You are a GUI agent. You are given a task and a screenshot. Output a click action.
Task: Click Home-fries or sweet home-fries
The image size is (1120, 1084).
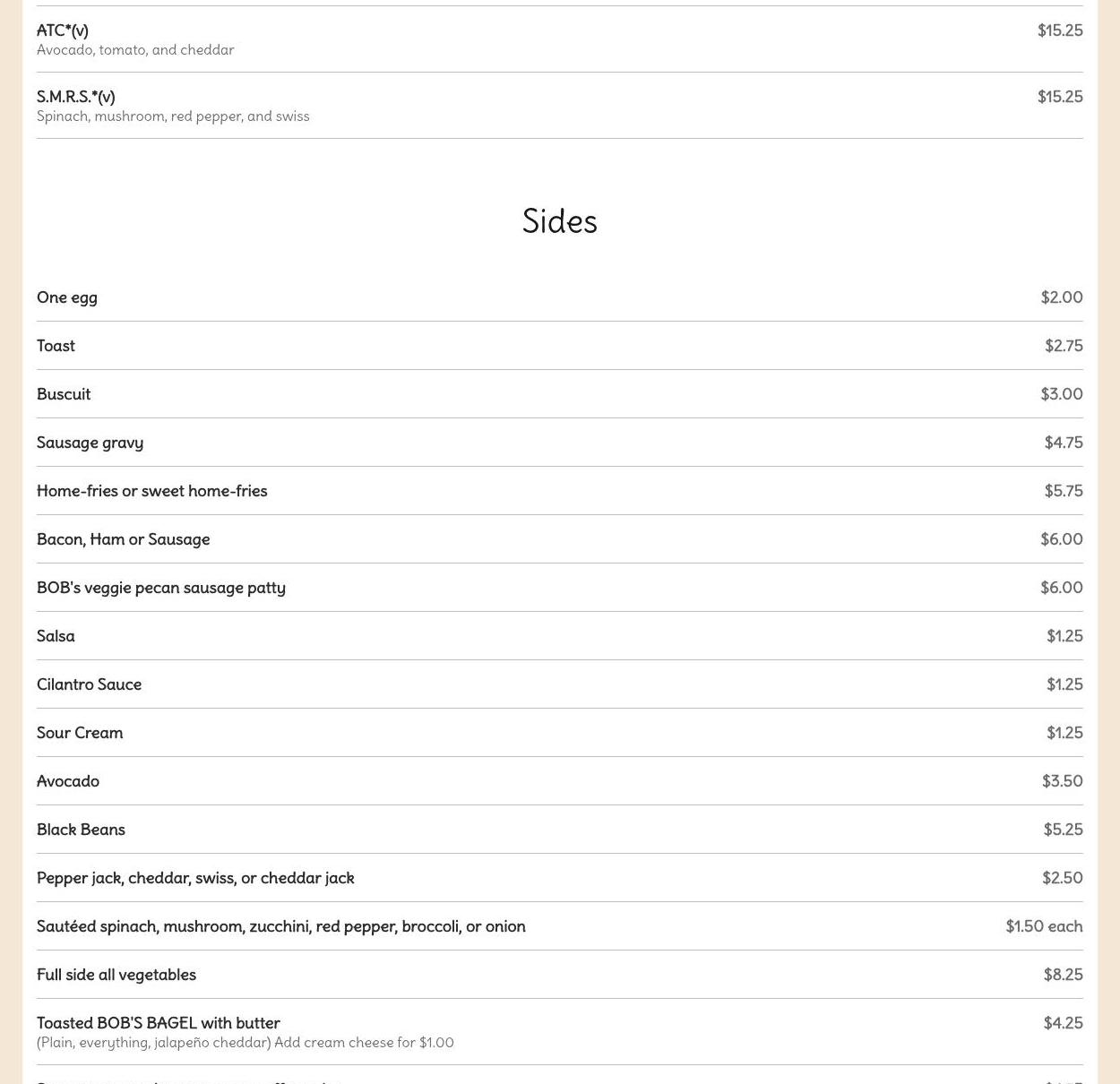[x=152, y=491]
